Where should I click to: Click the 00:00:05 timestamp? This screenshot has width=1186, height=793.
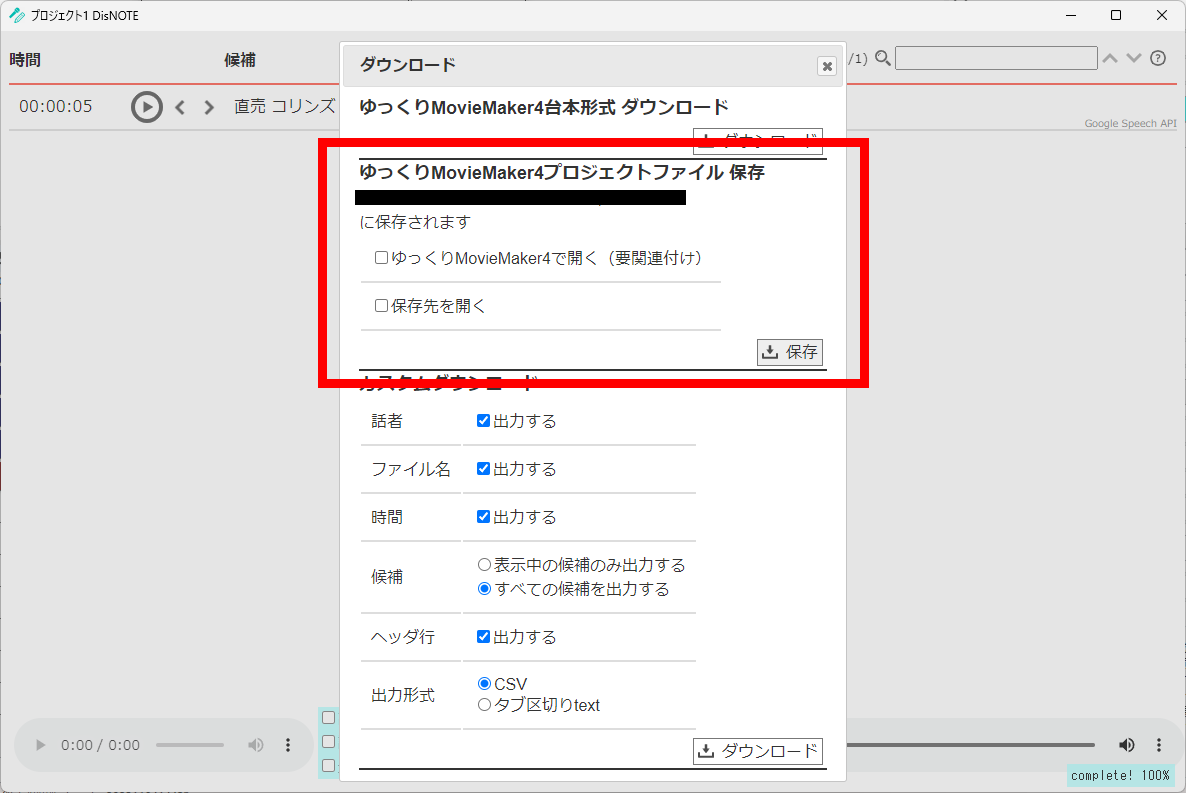(56, 107)
